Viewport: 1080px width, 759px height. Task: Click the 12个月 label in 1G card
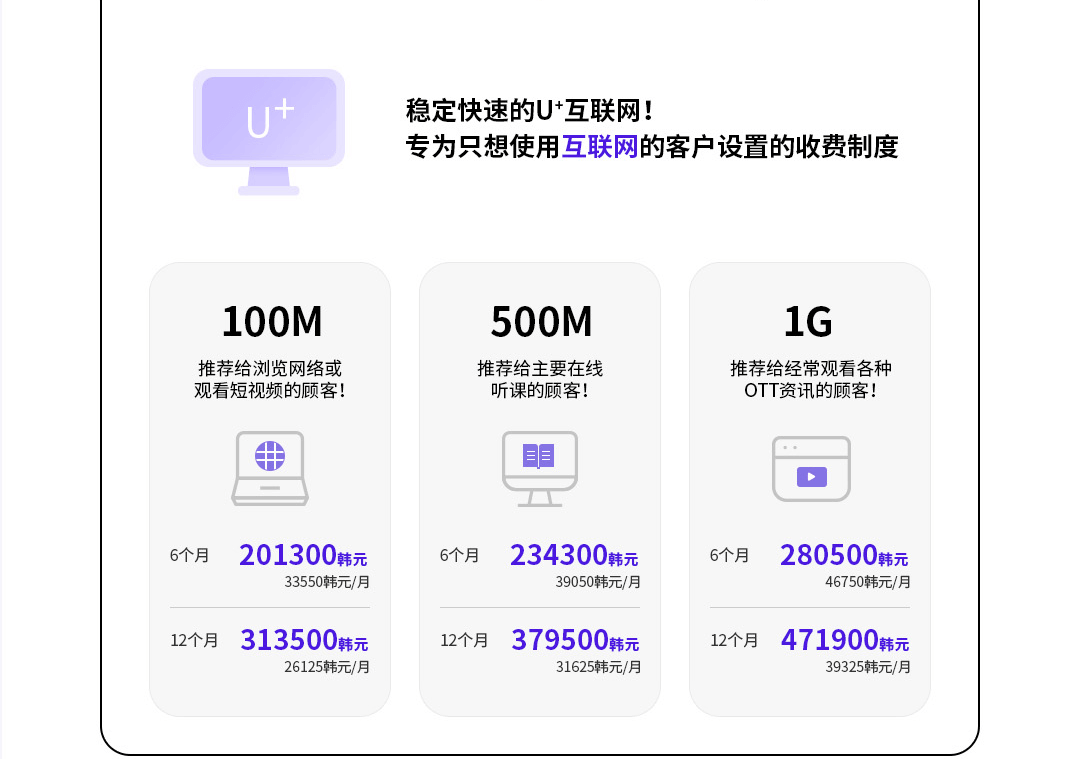point(734,641)
